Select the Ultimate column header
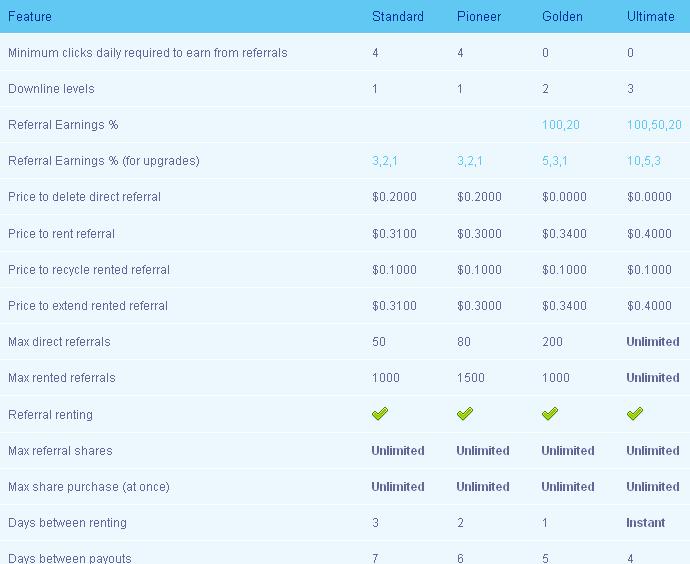Image resolution: width=690 pixels, height=564 pixels. (x=650, y=17)
